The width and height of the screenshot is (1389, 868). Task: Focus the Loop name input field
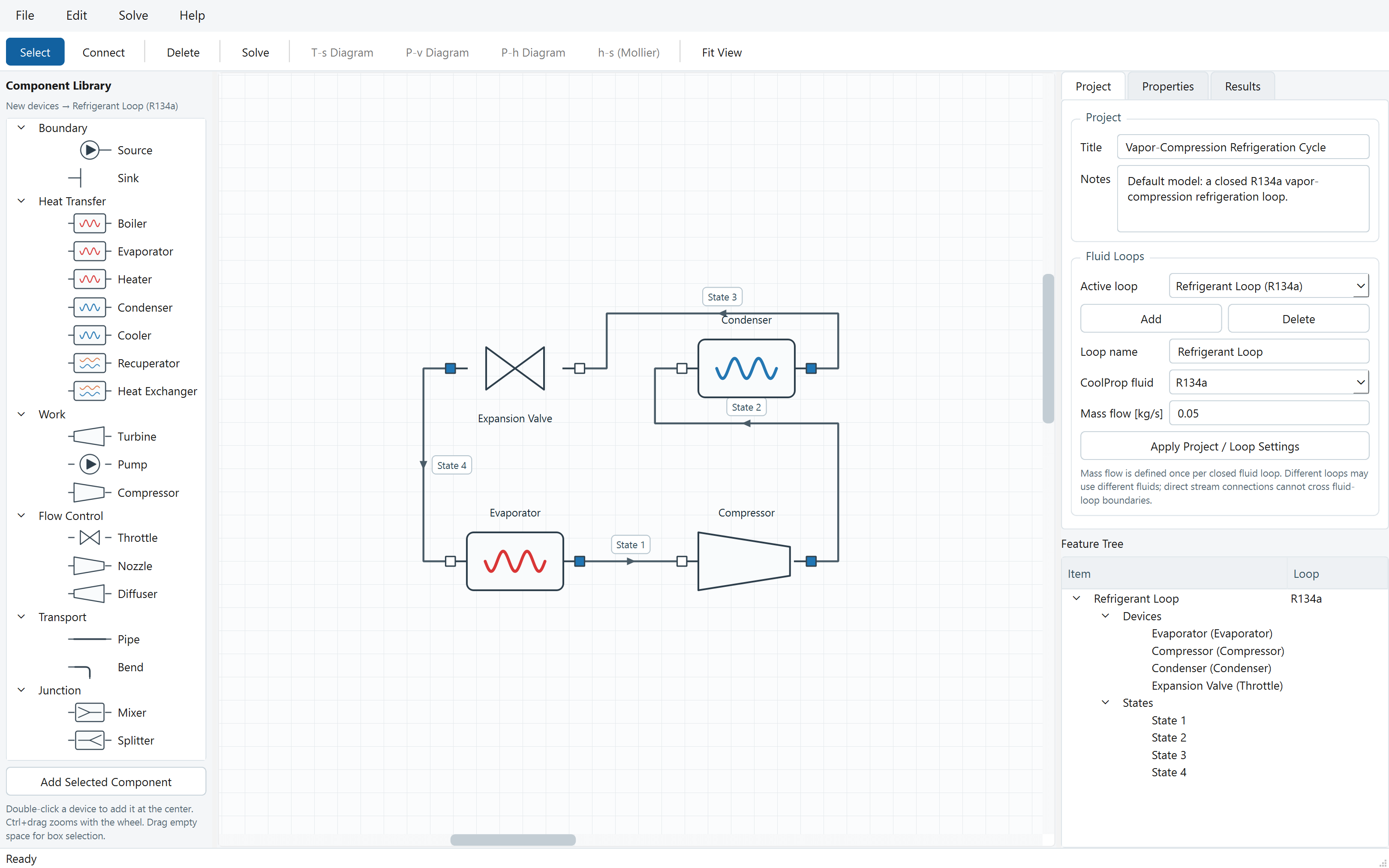tap(1269, 351)
